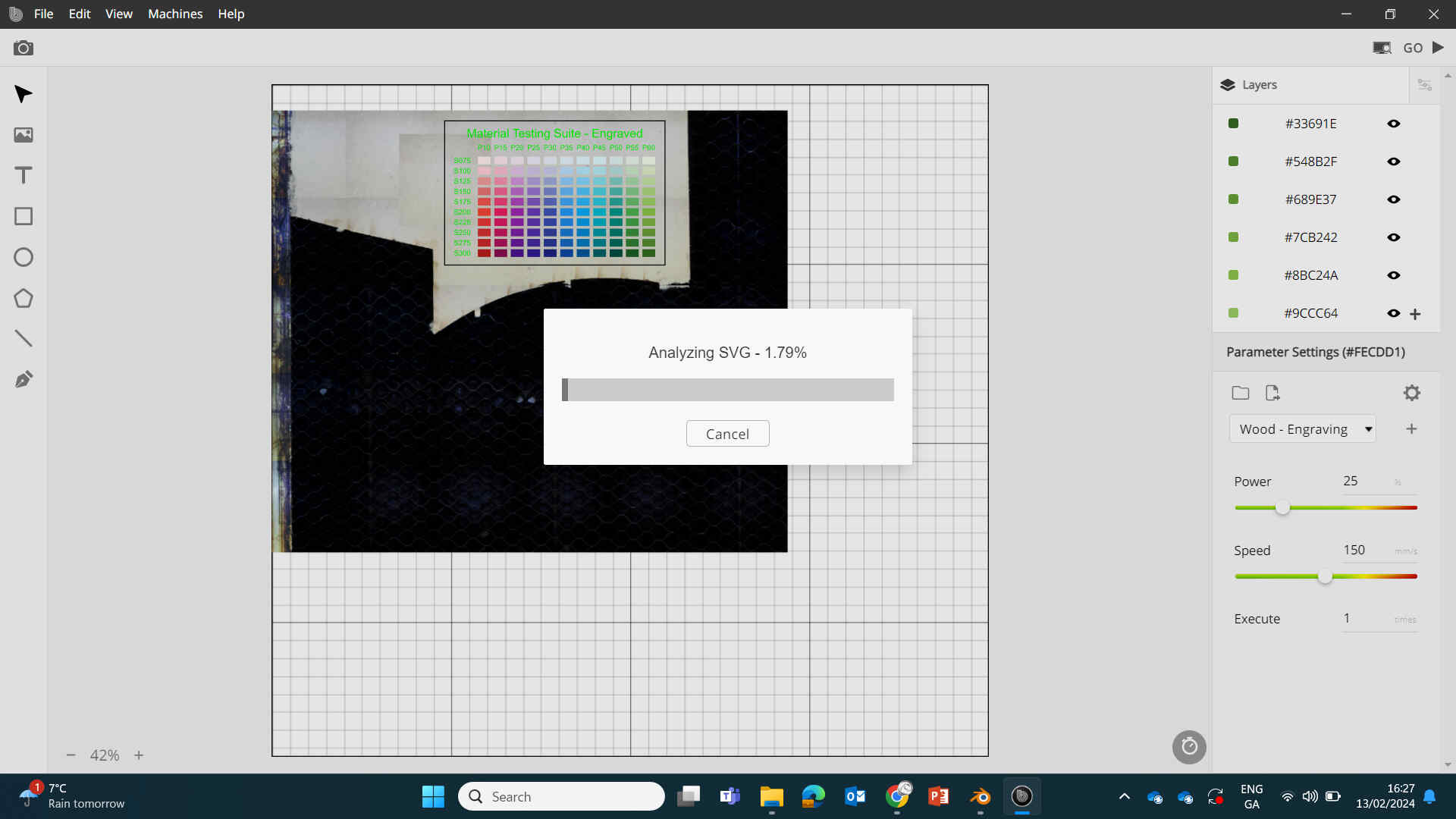Open the camera preview icon in toolbar
Screen dimensions: 1456x819
24,48
